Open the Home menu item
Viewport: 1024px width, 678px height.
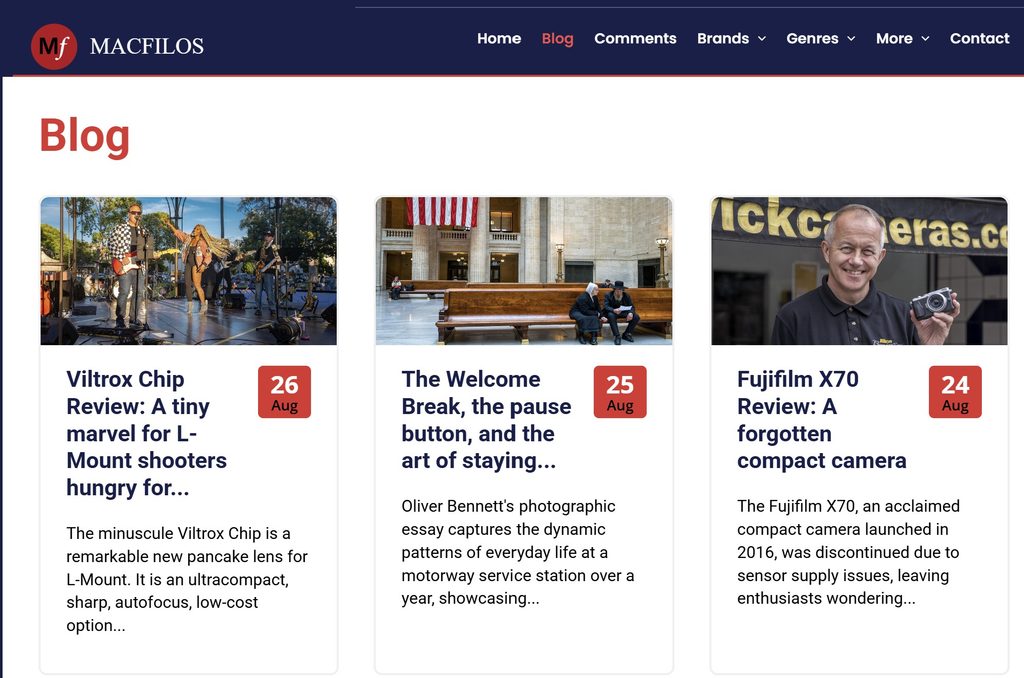[x=499, y=39]
